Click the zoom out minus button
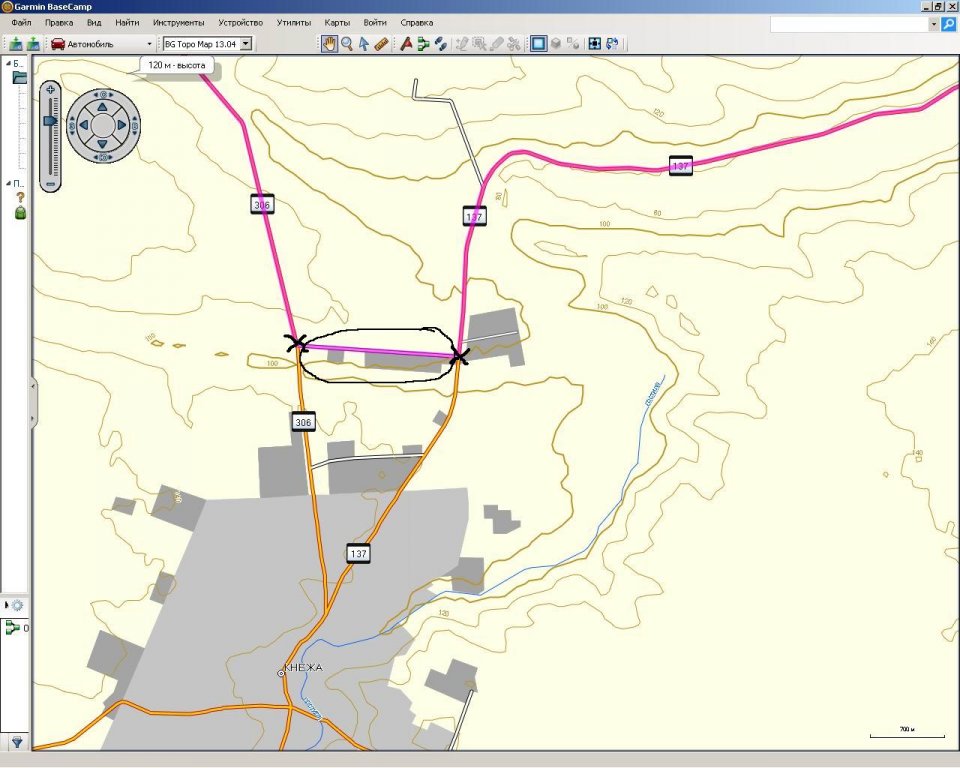This screenshot has height=768, width=960. pyautogui.click(x=51, y=184)
